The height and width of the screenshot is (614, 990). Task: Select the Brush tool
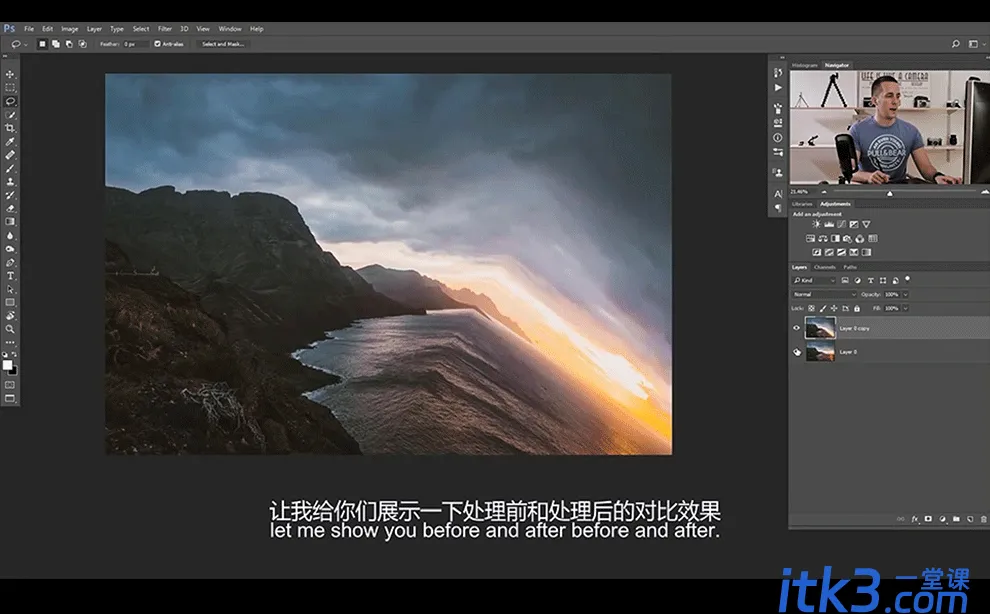10,168
